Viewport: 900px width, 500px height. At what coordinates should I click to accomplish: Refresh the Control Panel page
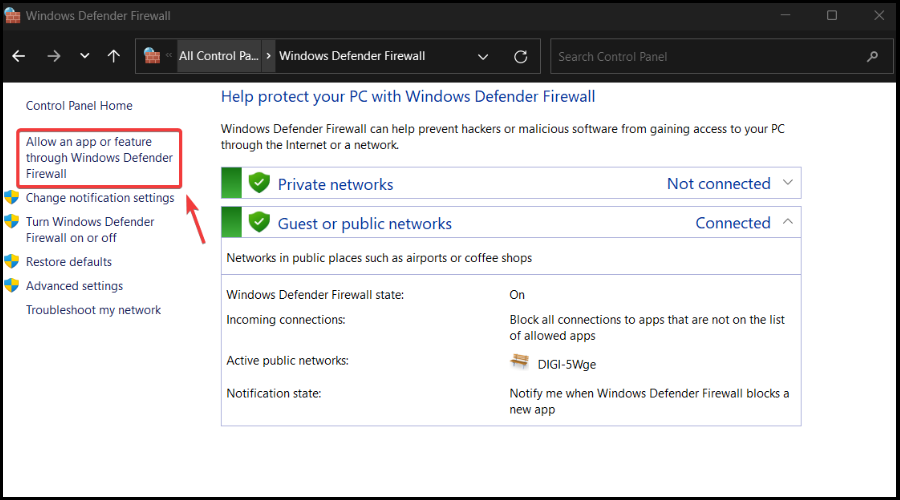point(521,56)
